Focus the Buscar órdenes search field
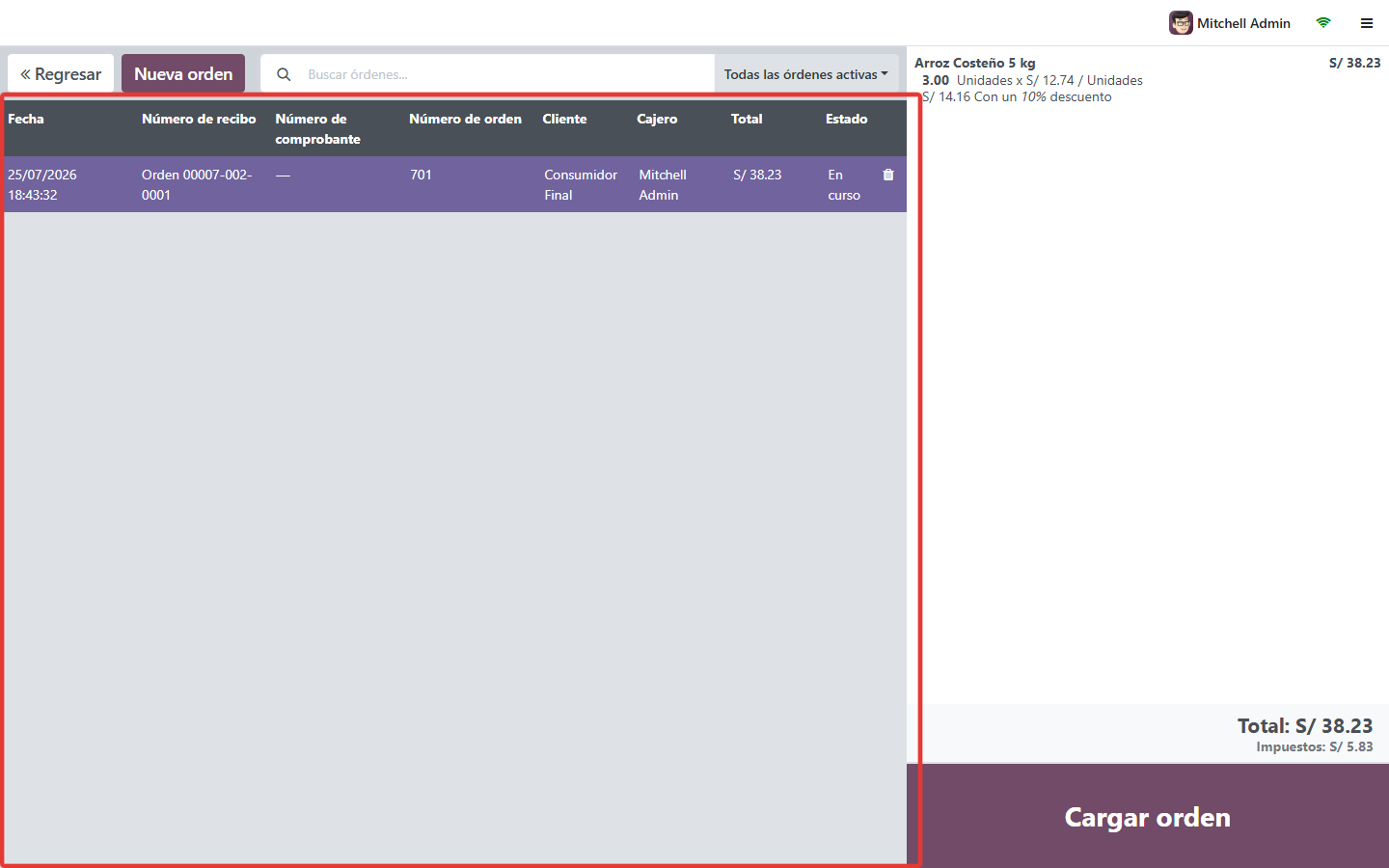1389x868 pixels. click(x=506, y=74)
